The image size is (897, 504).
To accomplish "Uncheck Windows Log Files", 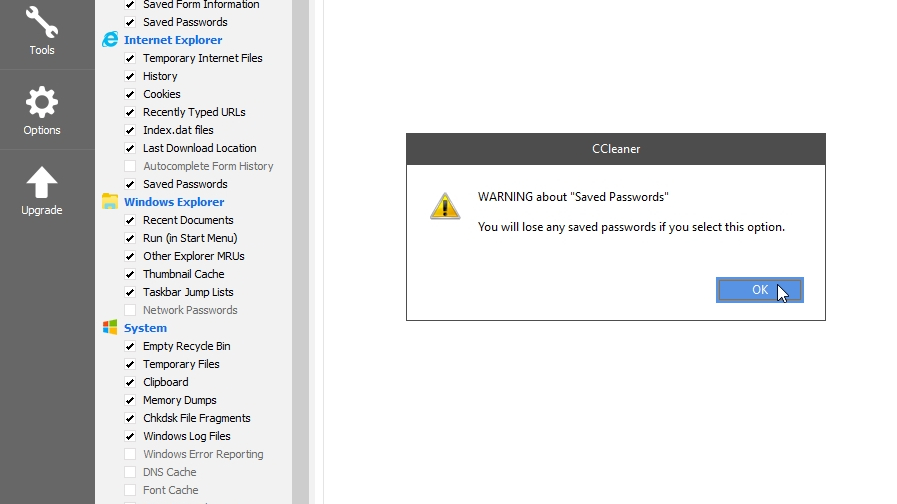I will click(130, 436).
